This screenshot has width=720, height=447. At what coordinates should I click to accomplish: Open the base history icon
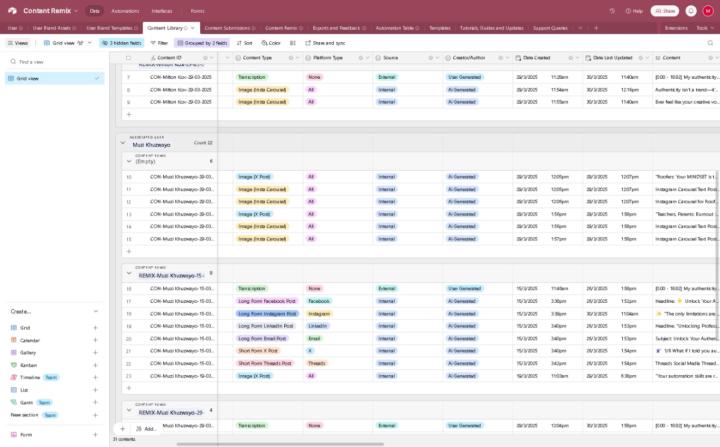[612, 11]
